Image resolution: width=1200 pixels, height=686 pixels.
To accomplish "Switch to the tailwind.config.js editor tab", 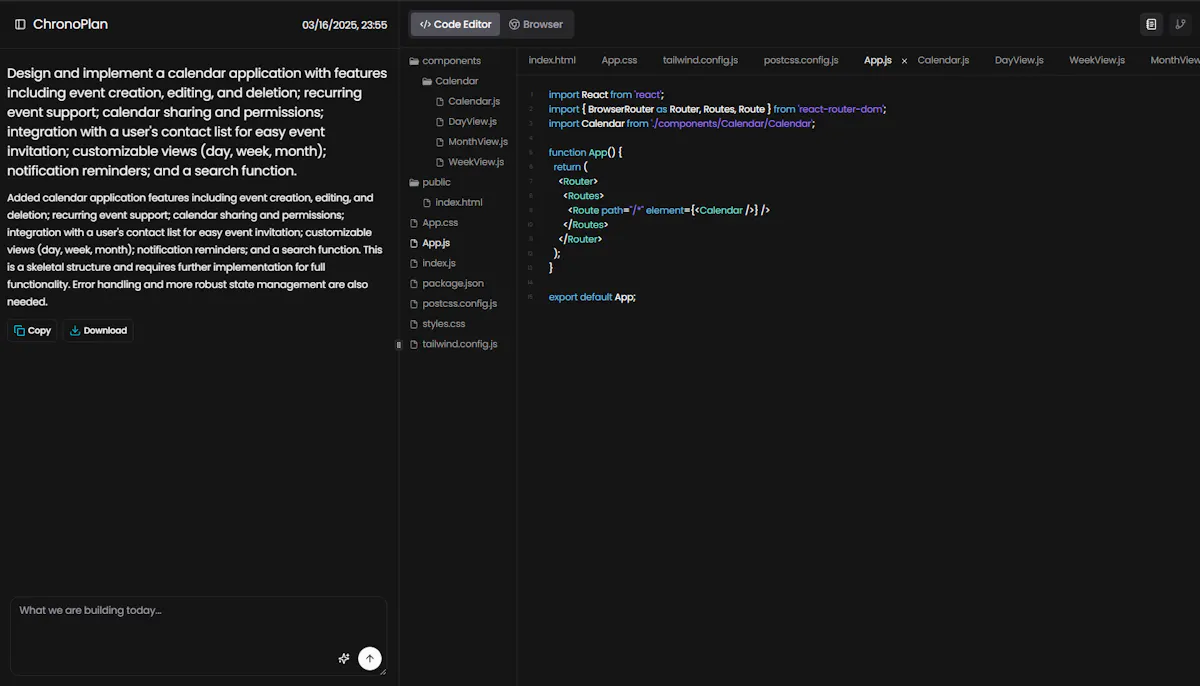I will point(700,60).
